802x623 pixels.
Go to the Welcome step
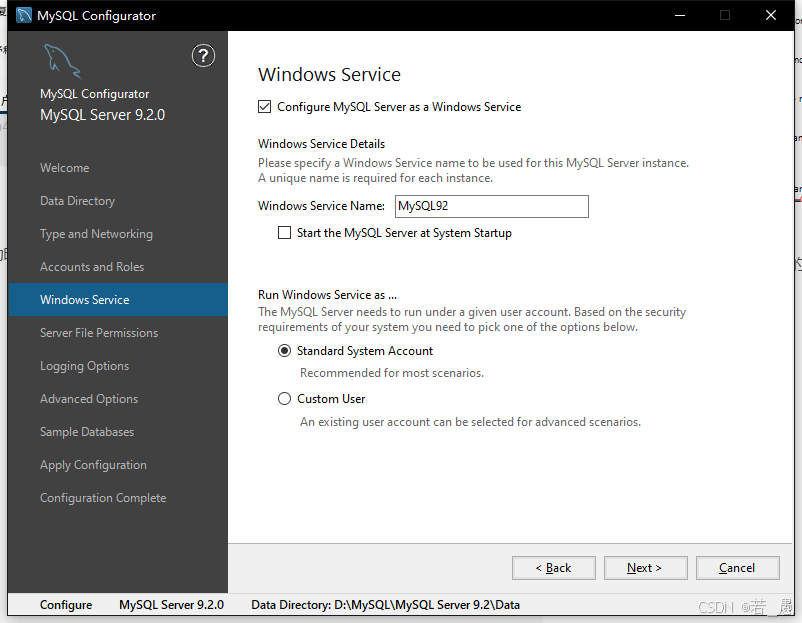[x=64, y=168]
